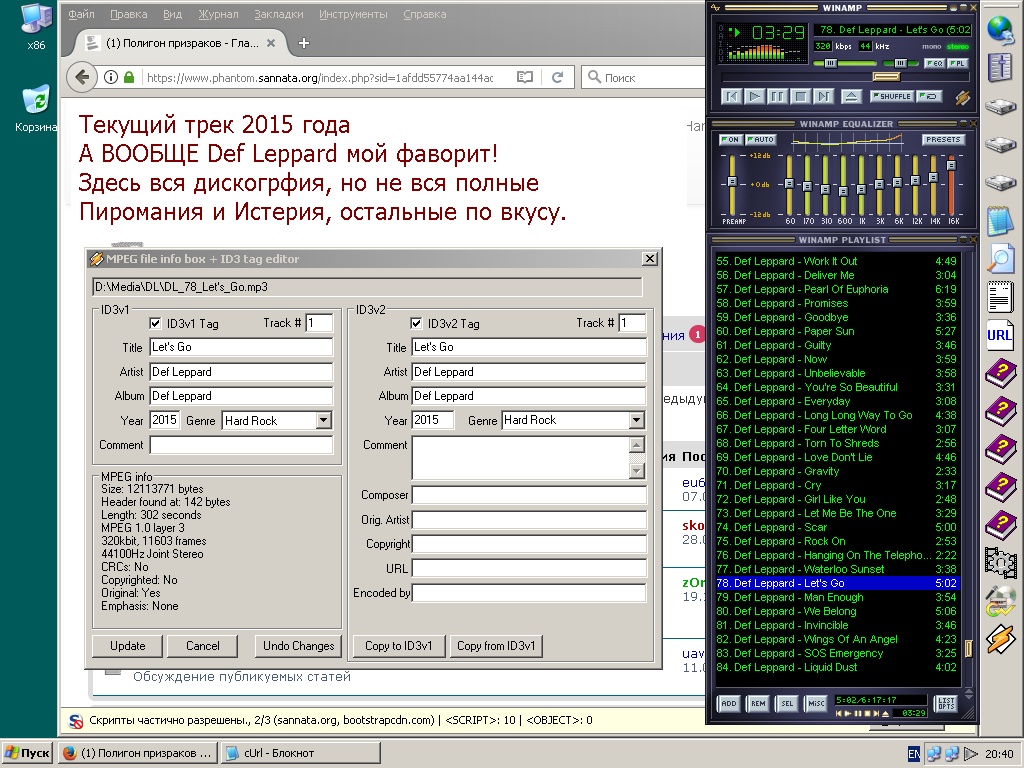Click the ID3v2 URL input field
Viewport: 1024px width, 768px height.
pyautogui.click(x=529, y=568)
